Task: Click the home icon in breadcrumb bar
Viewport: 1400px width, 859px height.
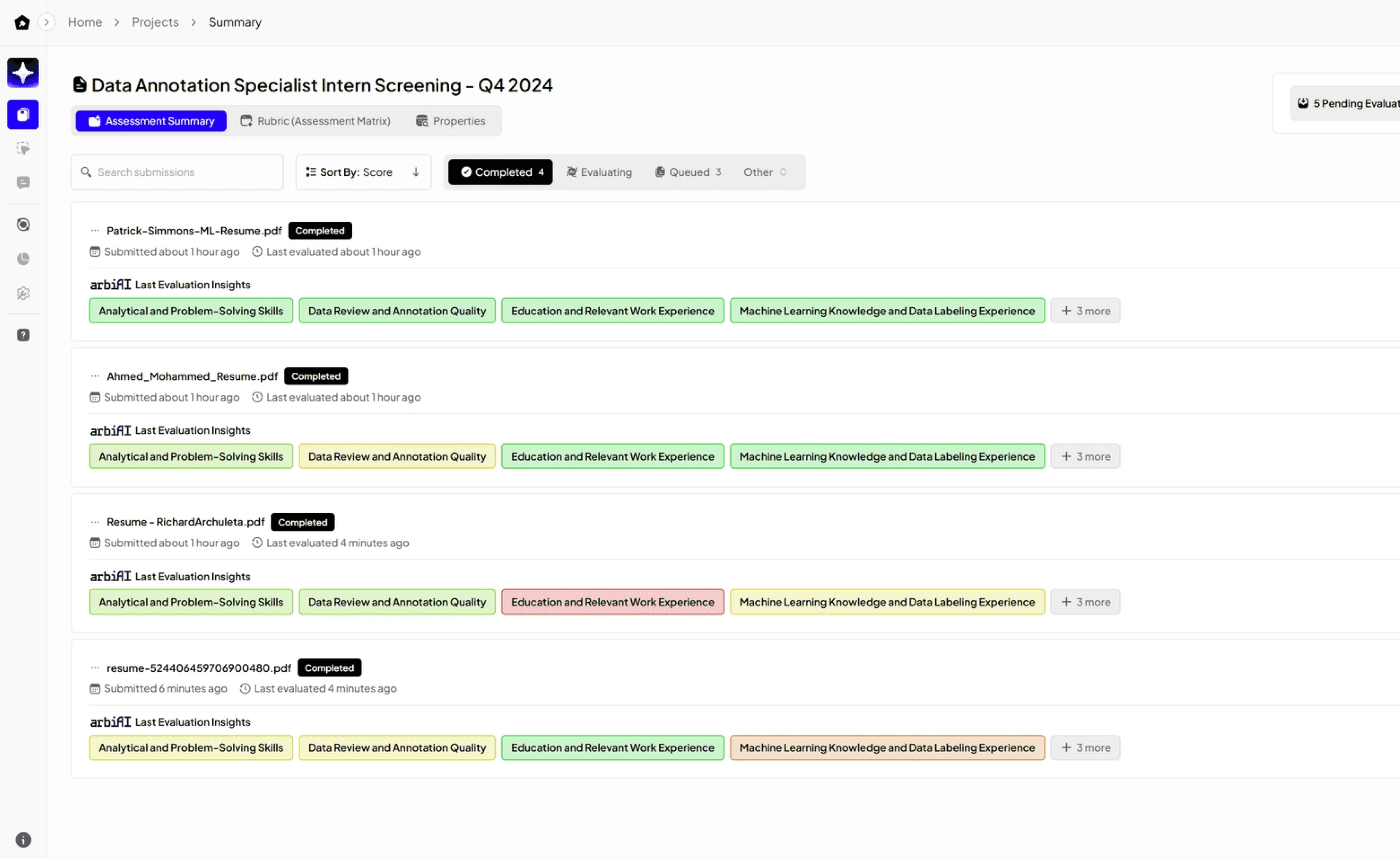Action: tap(22, 22)
